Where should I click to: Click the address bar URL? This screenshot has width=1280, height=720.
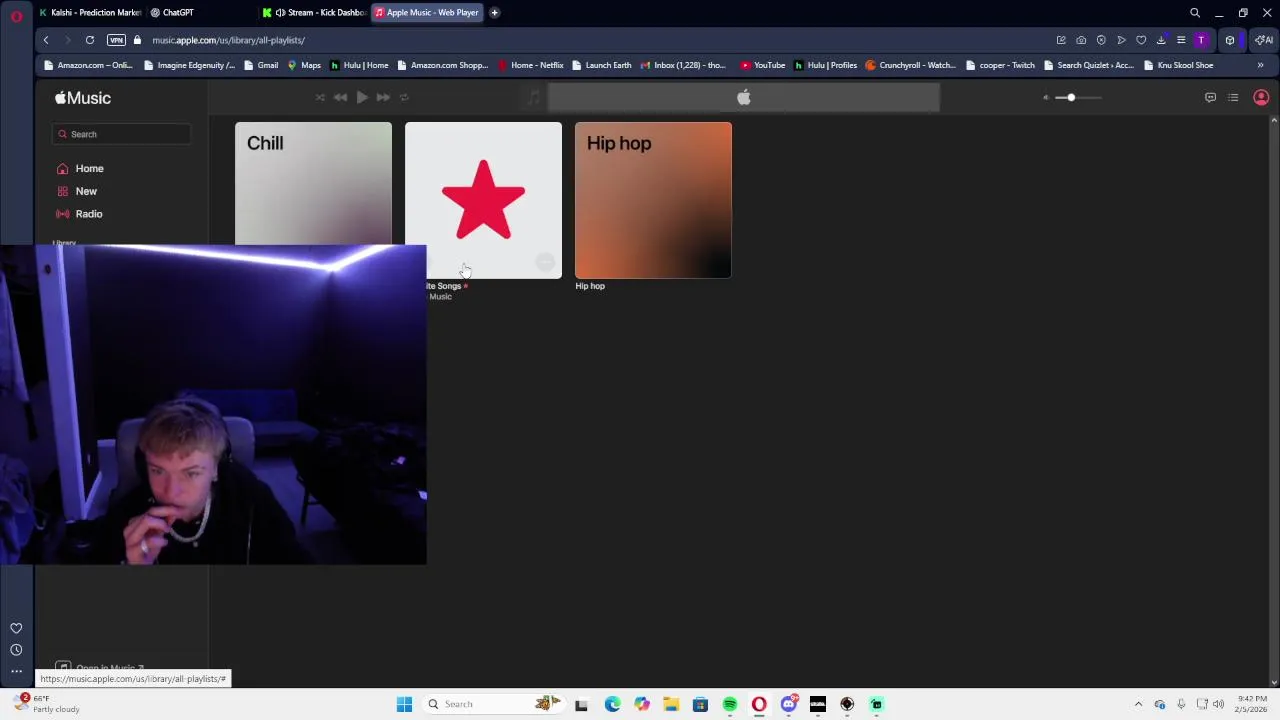[228, 40]
